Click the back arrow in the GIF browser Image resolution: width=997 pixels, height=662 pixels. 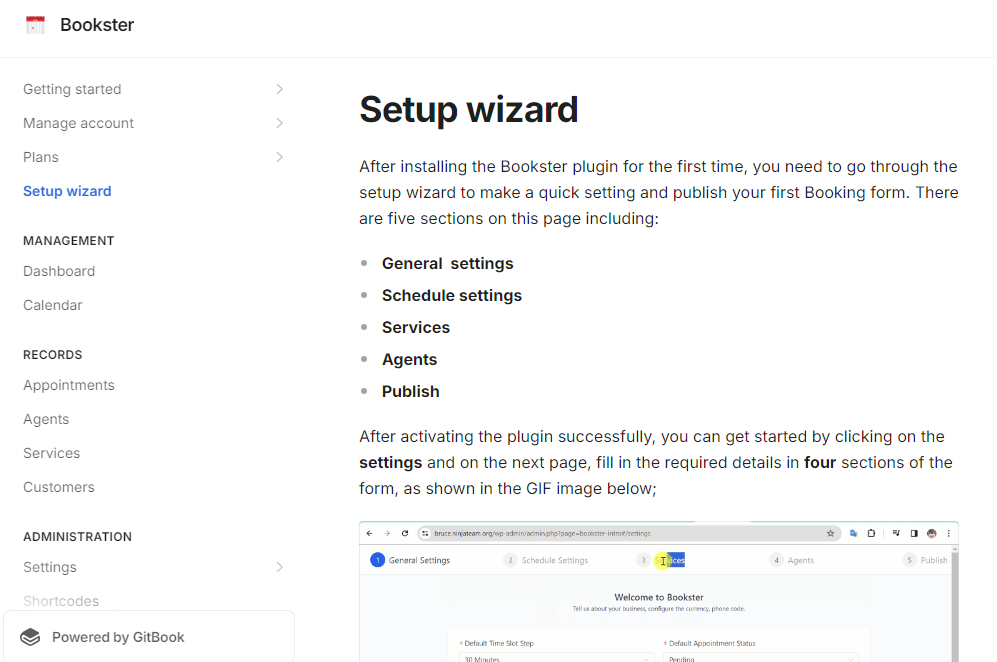(x=369, y=534)
